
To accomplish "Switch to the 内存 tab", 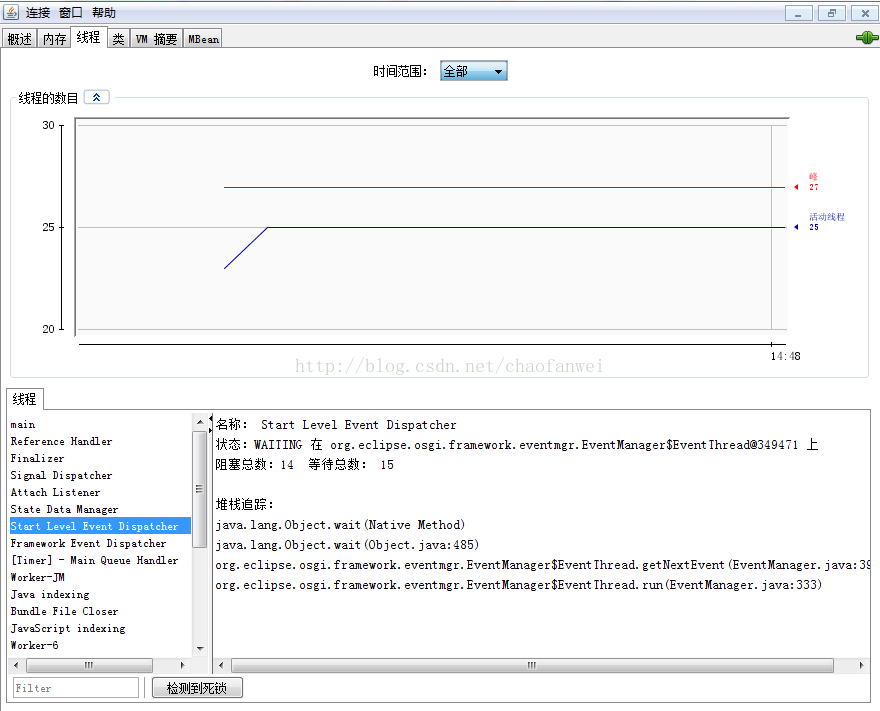I will click(54, 39).
